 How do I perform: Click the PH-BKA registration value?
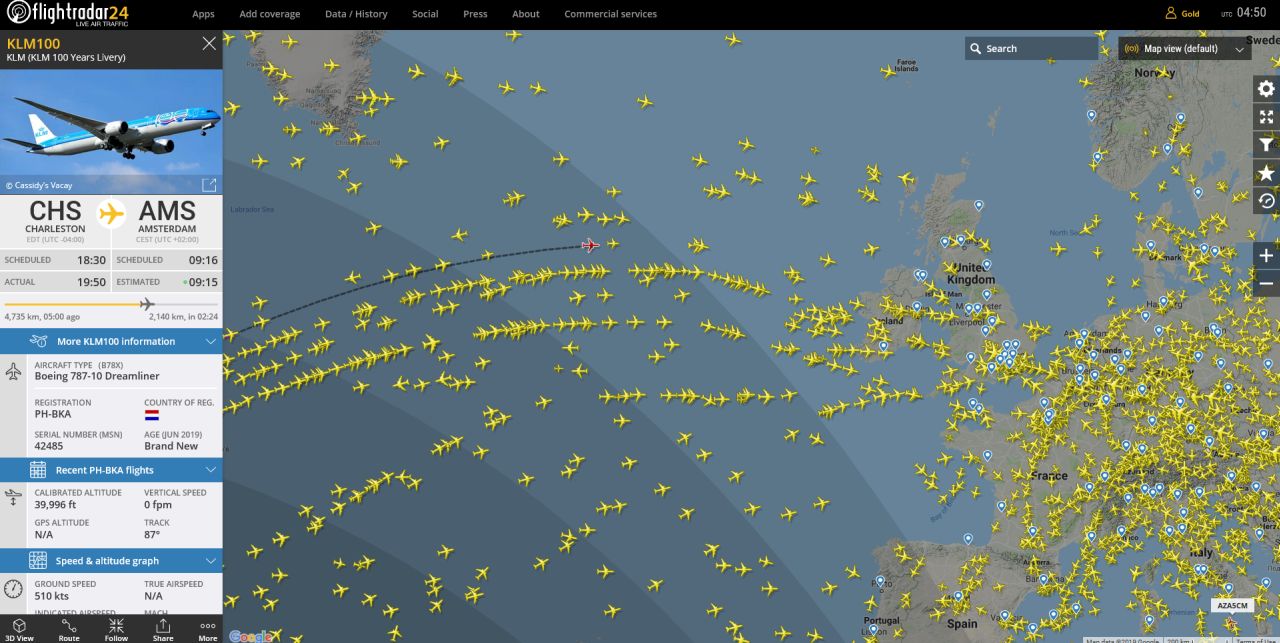click(x=53, y=414)
